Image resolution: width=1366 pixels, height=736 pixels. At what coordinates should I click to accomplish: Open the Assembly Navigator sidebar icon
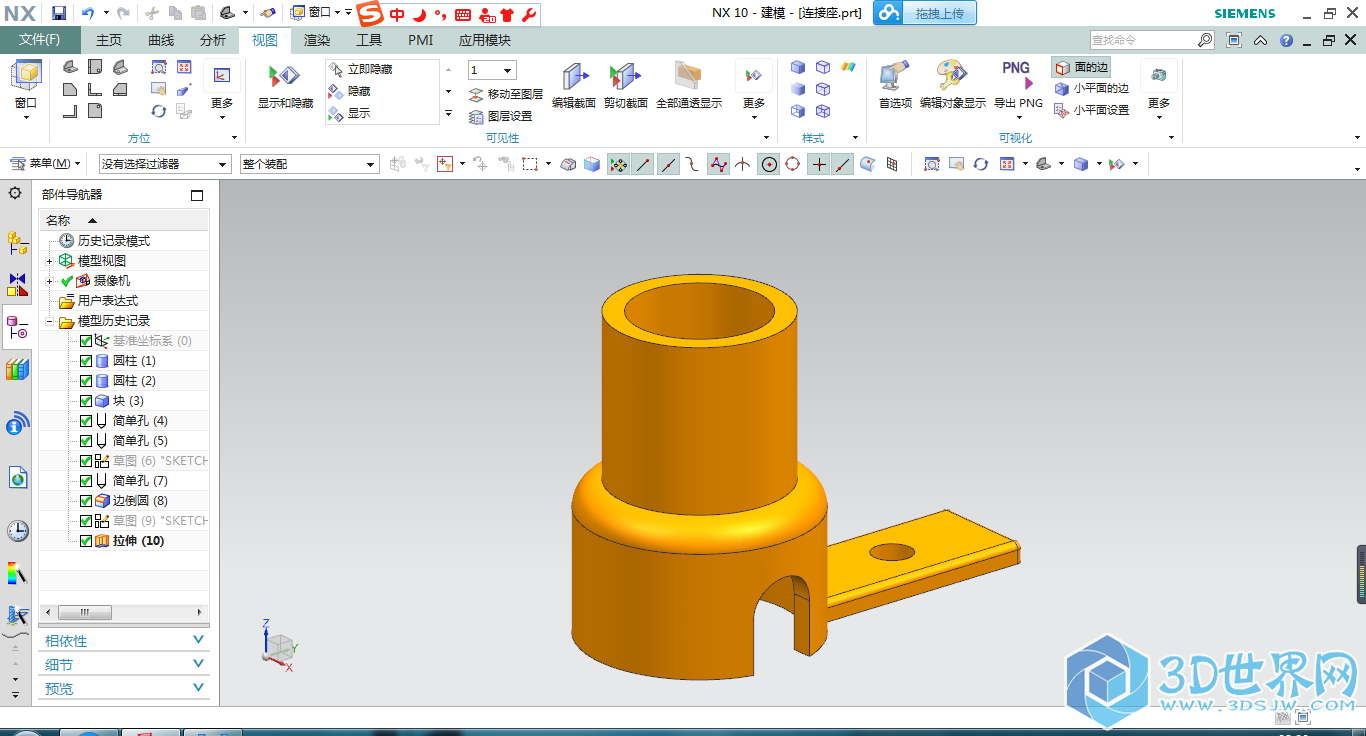click(17, 241)
